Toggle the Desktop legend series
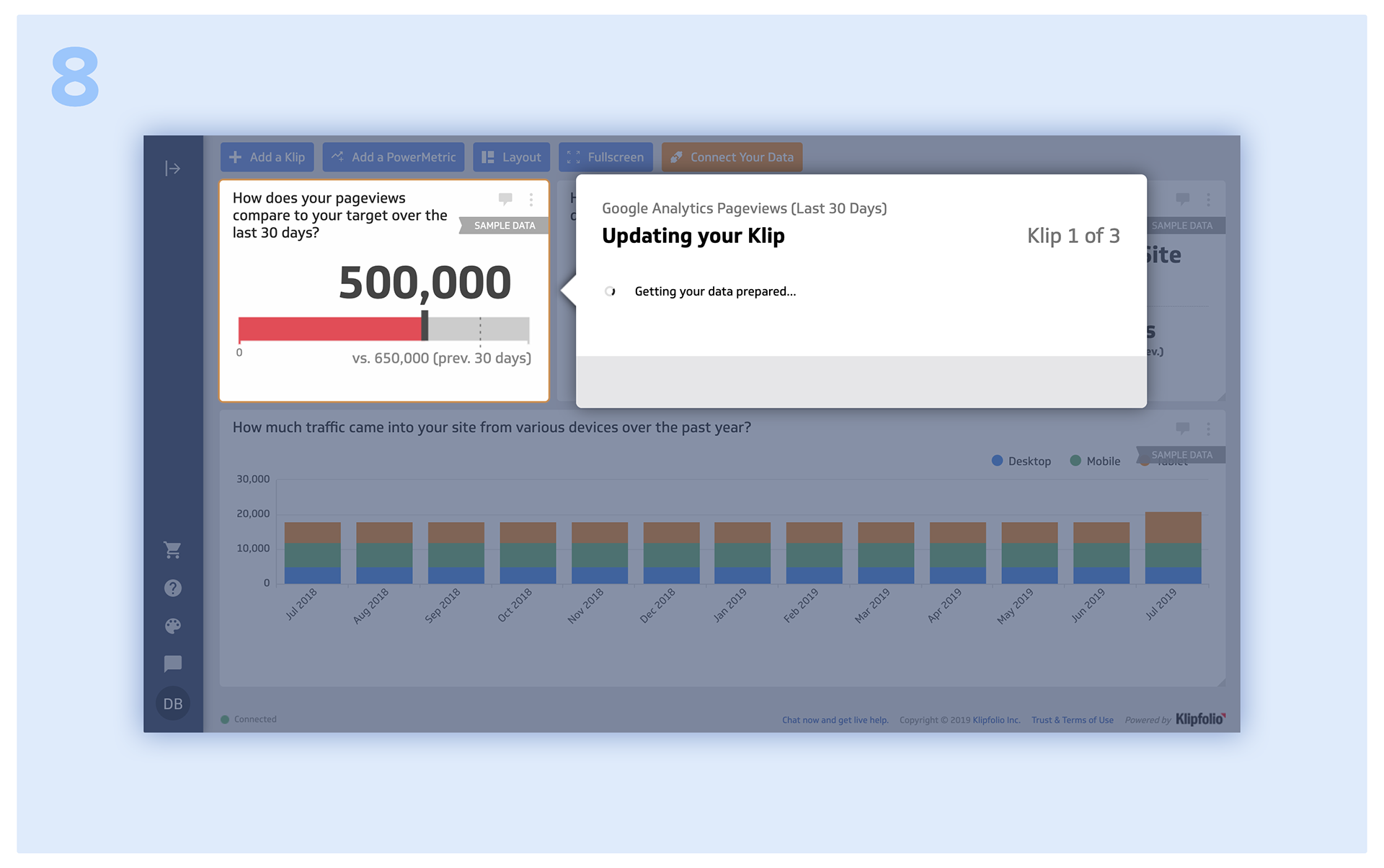Screen dimensions: 1384x868 click(x=1021, y=461)
